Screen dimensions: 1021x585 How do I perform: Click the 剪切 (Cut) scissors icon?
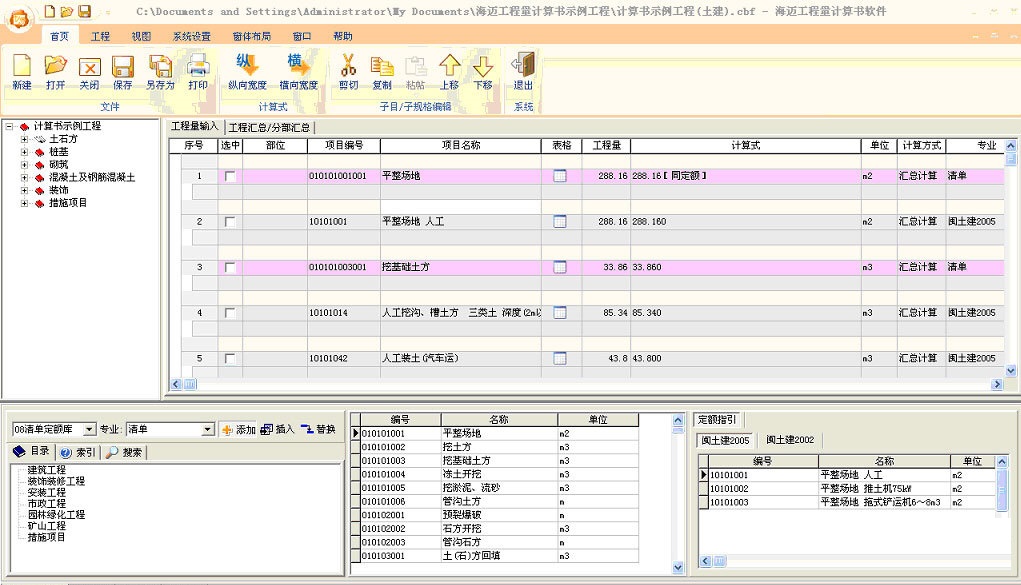coord(348,68)
